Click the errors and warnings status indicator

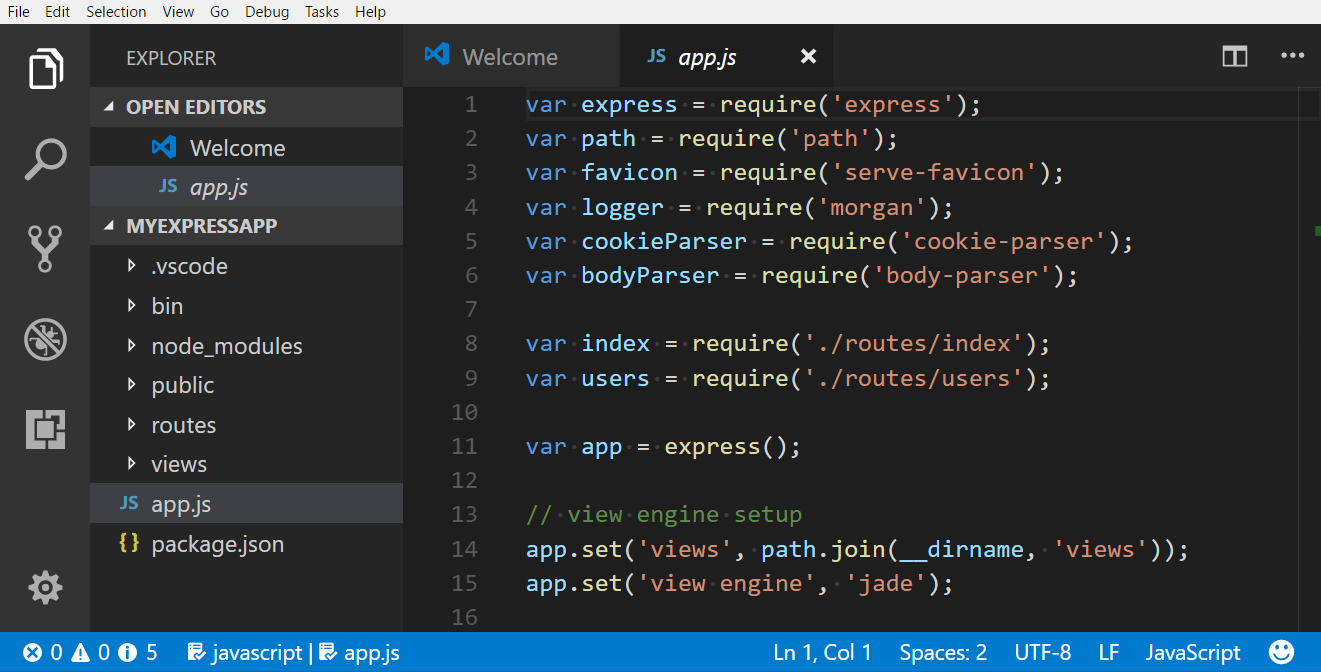pyautogui.click(x=90, y=653)
